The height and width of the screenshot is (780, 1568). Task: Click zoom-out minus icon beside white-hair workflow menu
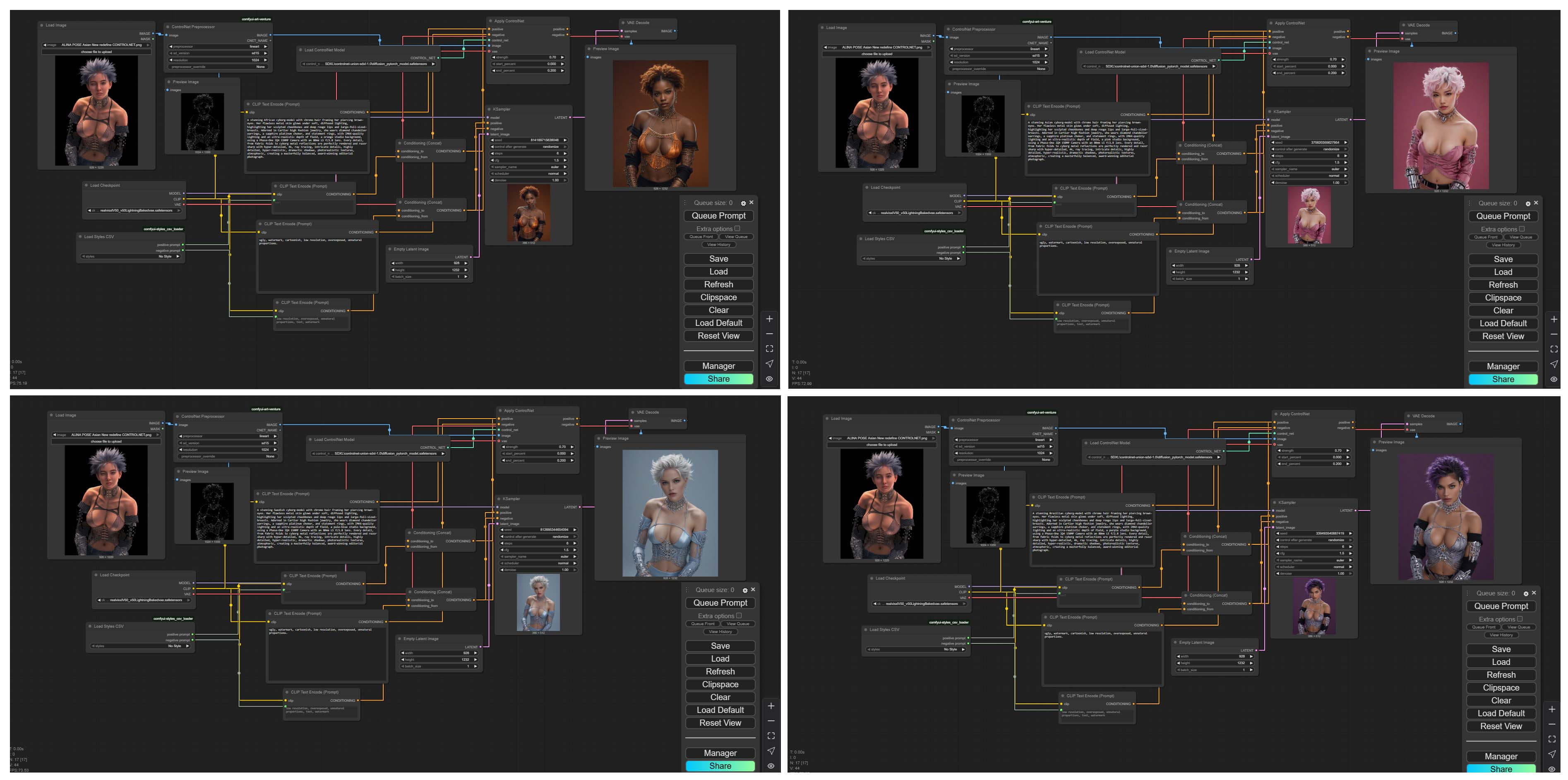(771, 721)
